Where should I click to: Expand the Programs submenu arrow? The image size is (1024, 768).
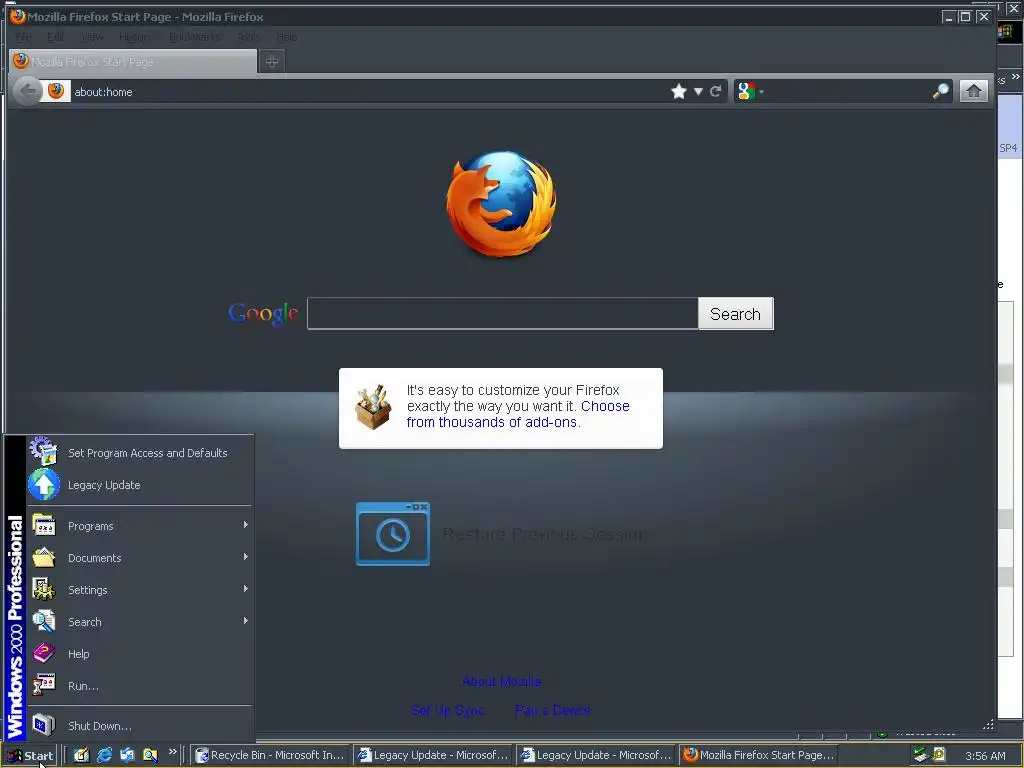click(x=246, y=525)
